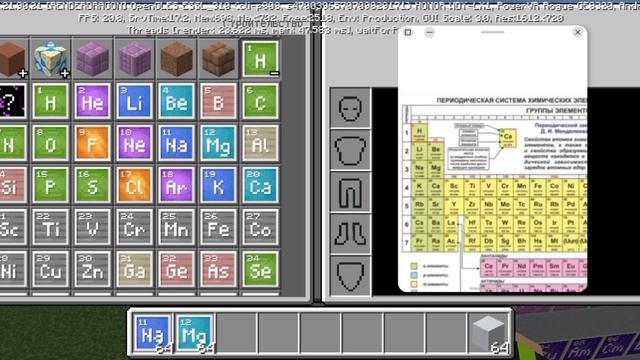Screen dimensions: 640x360
Task: Pick the brown granite-like block
Action: pos(176,59)
